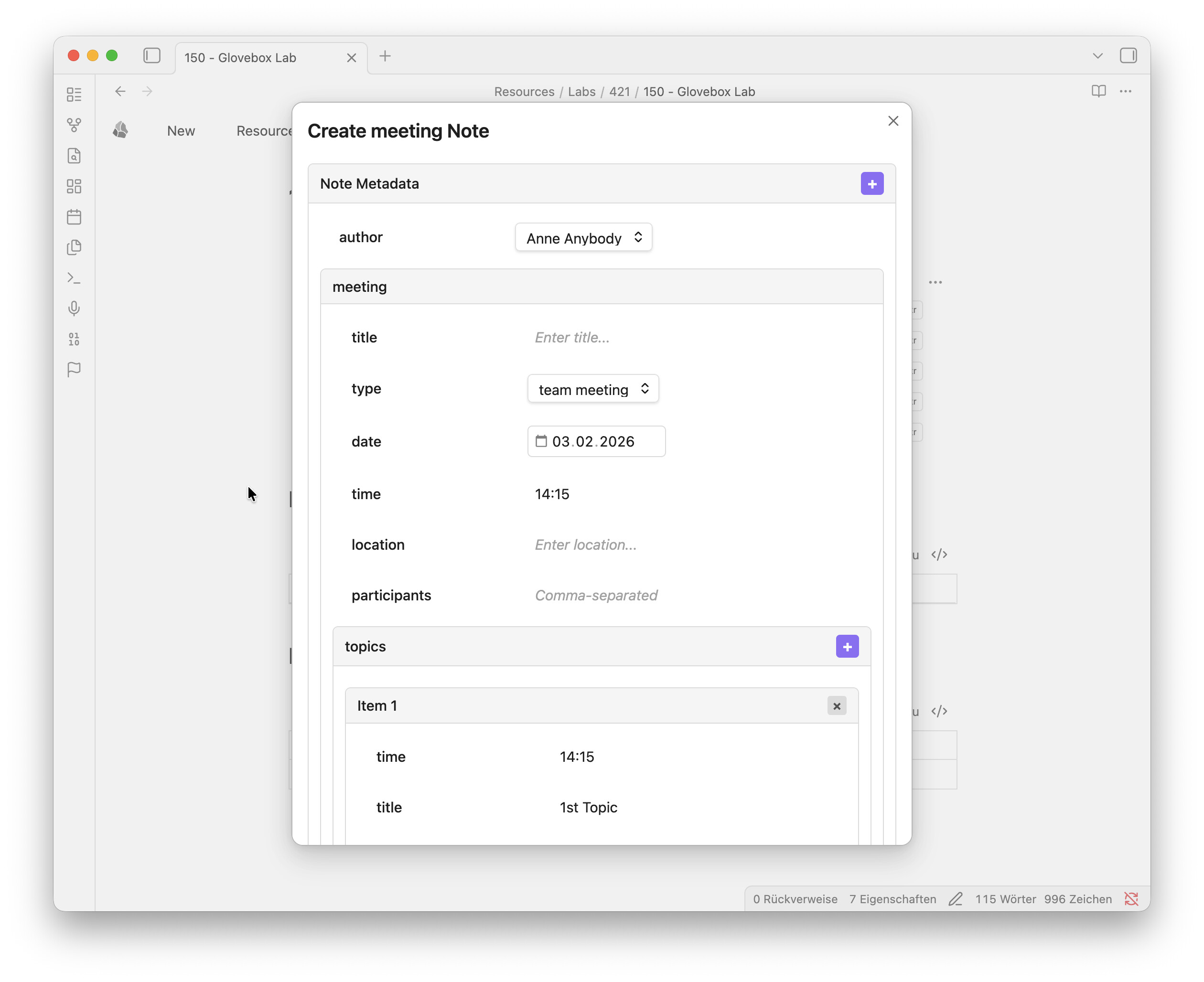
Task: Click the flag icon in left ribbon
Action: [x=74, y=369]
